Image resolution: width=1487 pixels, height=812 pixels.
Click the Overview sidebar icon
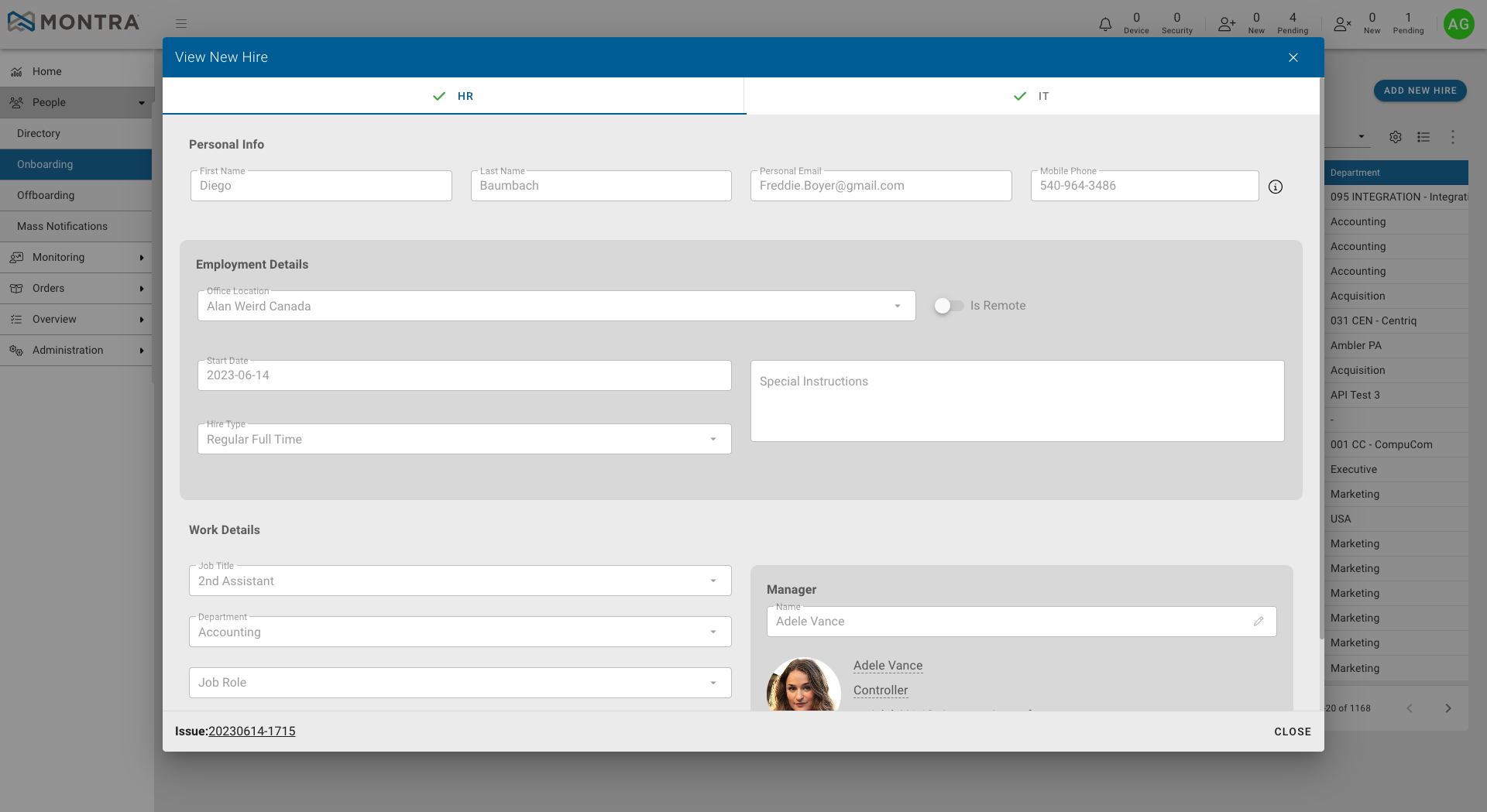pyautogui.click(x=16, y=319)
